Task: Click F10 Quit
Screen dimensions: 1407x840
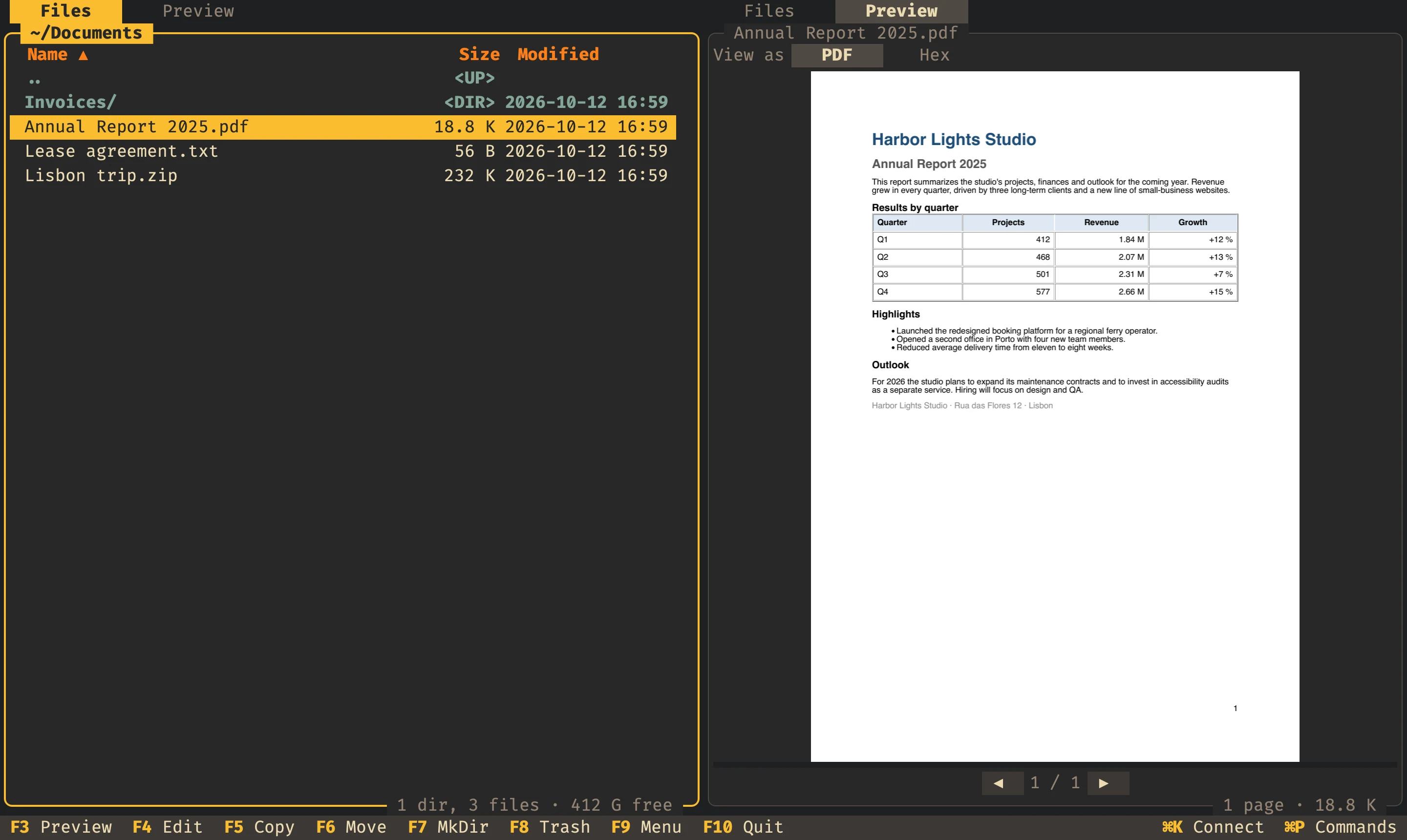Action: 743,827
